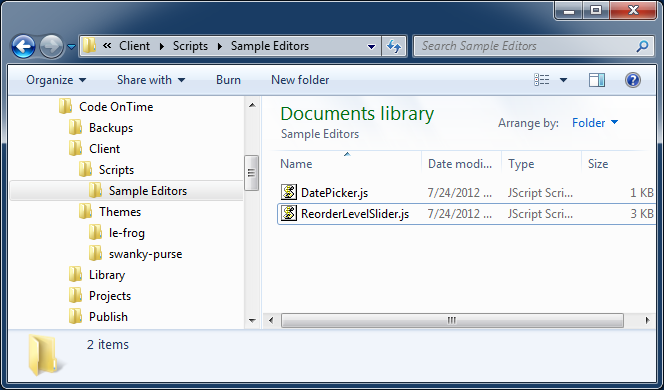Select Client folder in navigation tree

click(x=104, y=149)
